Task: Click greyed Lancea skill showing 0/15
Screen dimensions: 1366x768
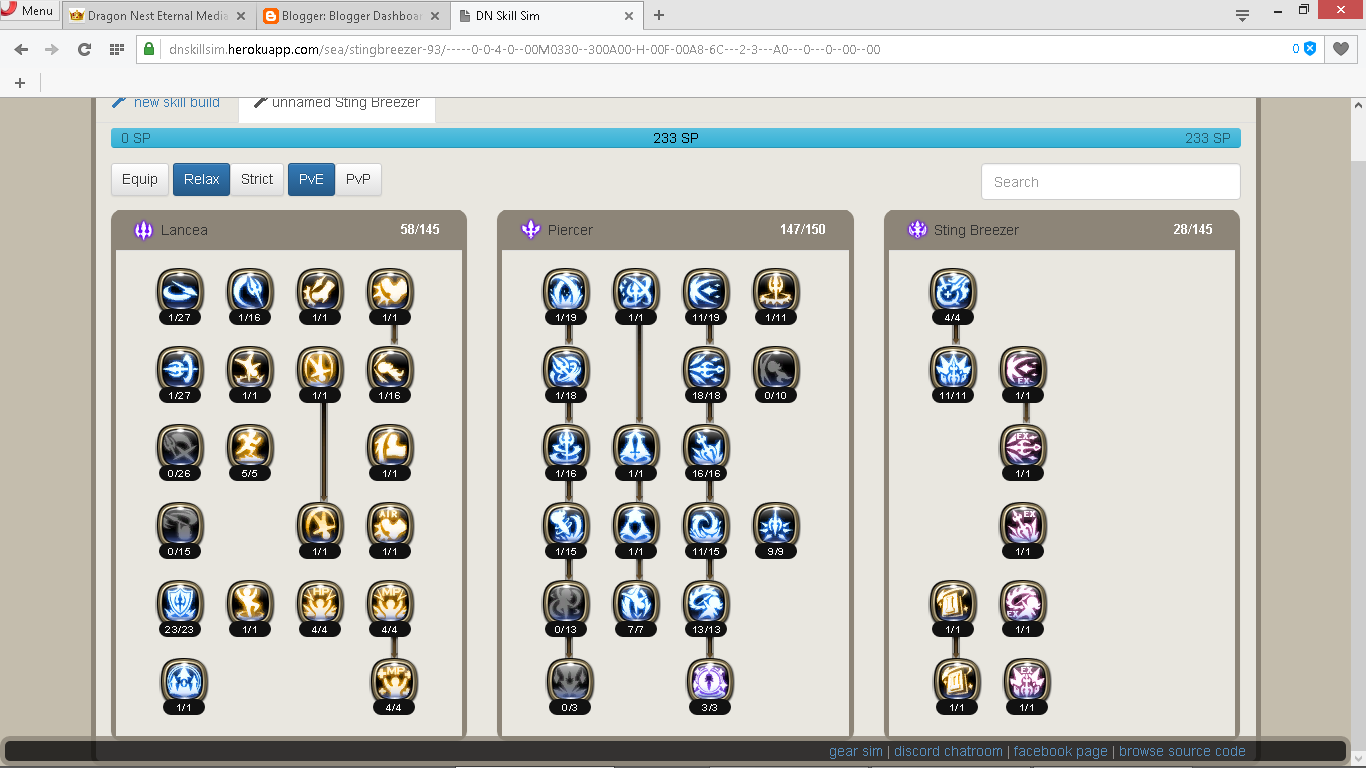Action: 180,525
